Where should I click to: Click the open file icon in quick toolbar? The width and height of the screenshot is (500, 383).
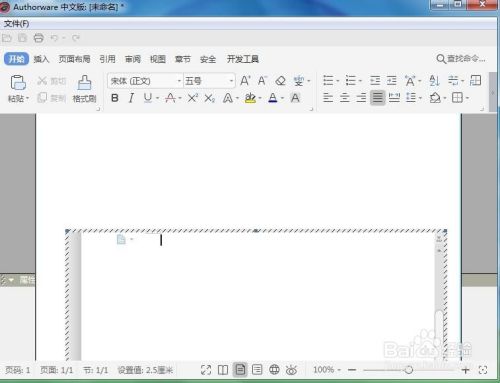pos(7,38)
